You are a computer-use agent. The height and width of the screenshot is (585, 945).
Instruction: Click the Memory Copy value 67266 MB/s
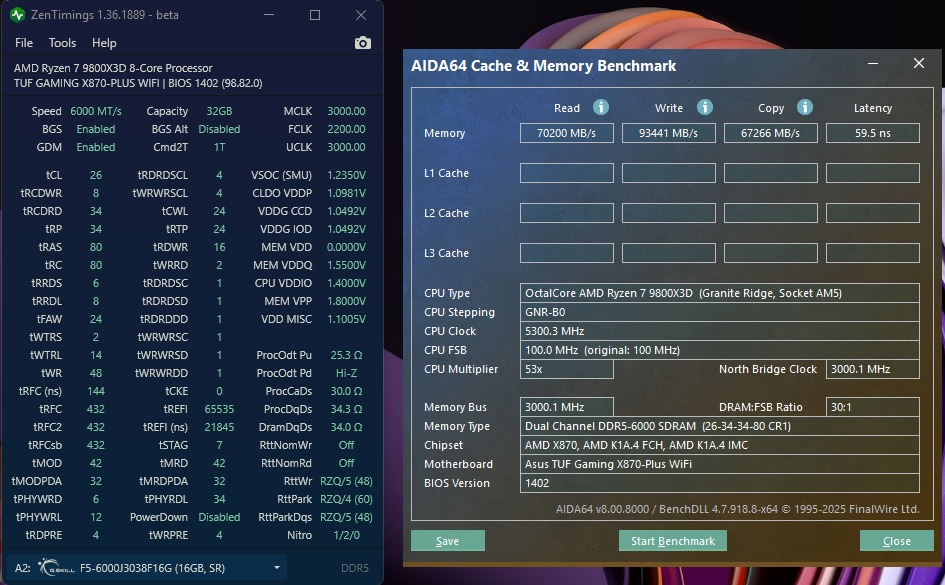(770, 133)
